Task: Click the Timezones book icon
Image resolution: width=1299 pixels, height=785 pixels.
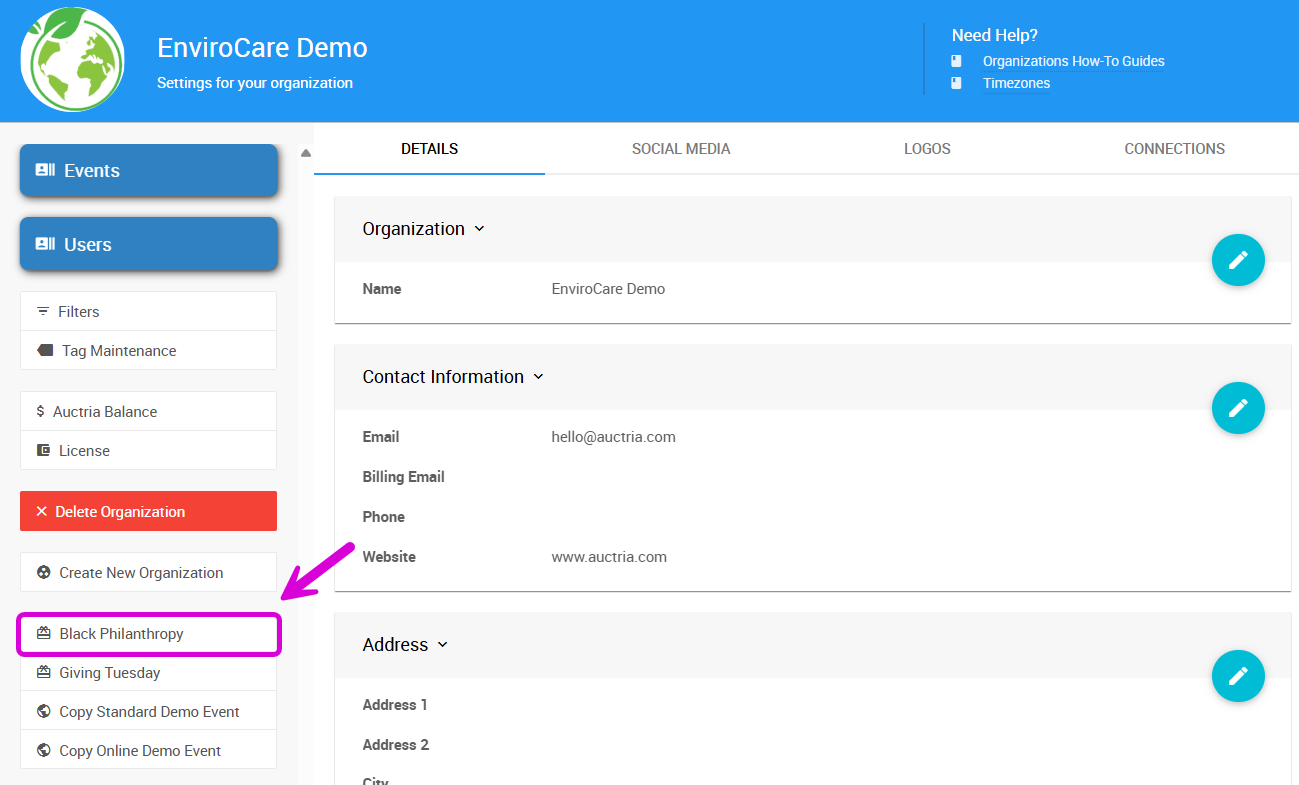Action: pyautogui.click(x=957, y=83)
